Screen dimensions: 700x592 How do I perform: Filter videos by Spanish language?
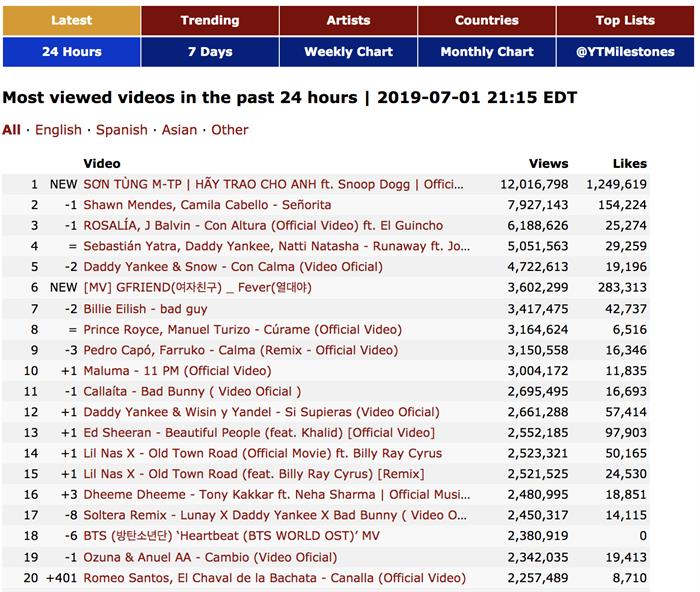pyautogui.click(x=122, y=130)
